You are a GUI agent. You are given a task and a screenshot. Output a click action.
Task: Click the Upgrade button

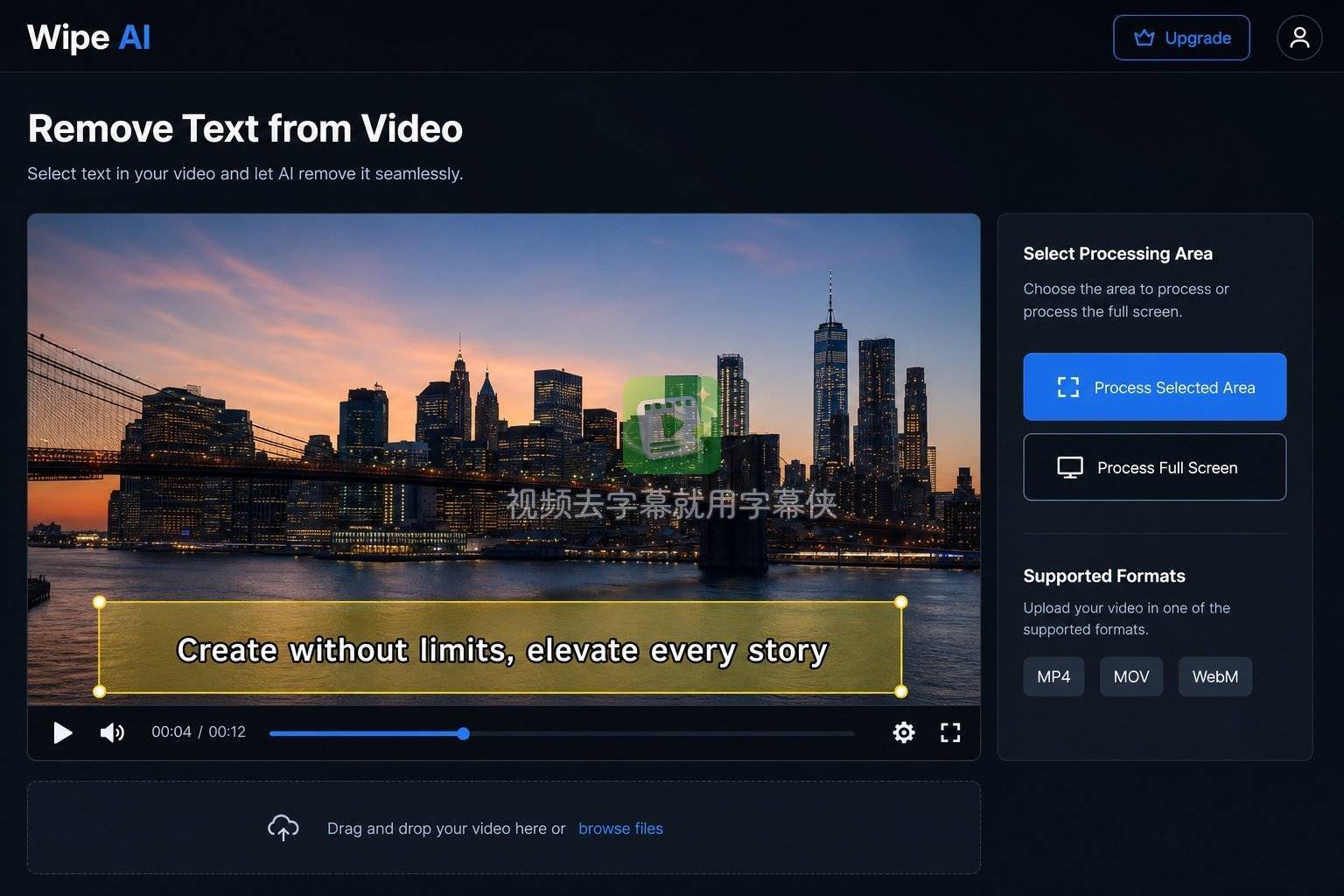tap(1181, 38)
